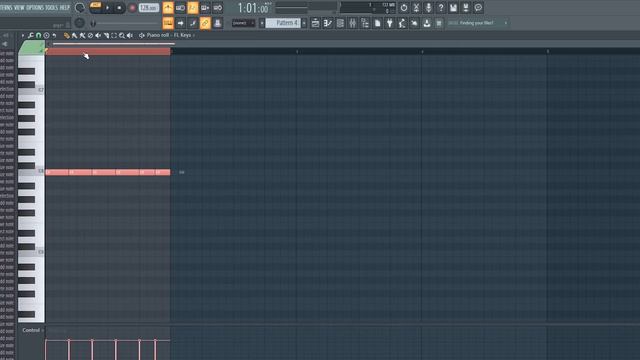Click arrow left of Pattern 4
The image size is (640, 360).
click(262, 23)
